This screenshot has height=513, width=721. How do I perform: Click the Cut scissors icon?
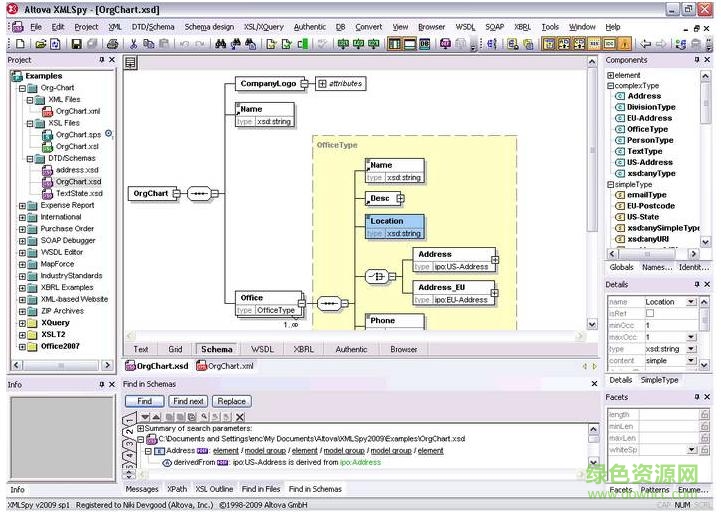132,44
